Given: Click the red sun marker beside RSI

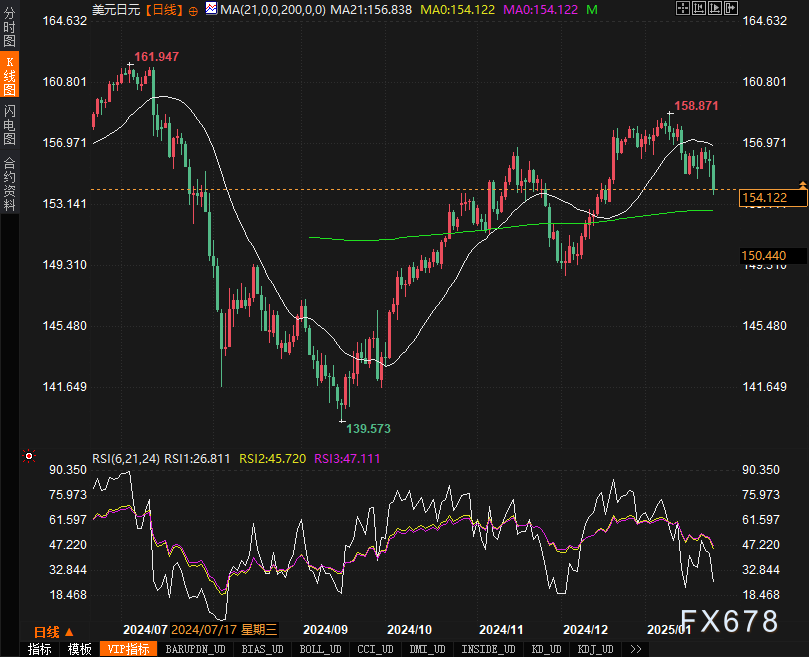Looking at the screenshot, I should point(28,458).
